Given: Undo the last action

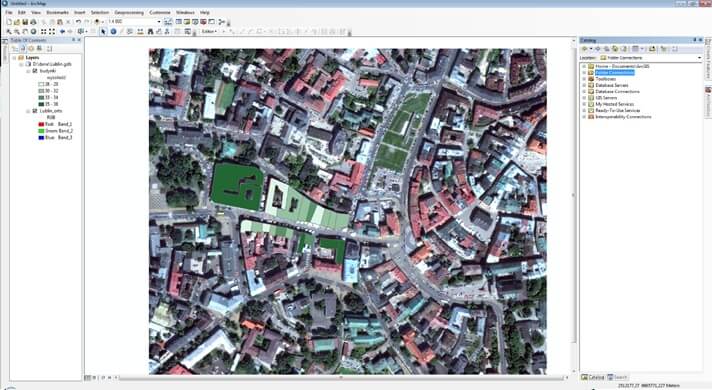Looking at the screenshot, I should click(x=78, y=22).
